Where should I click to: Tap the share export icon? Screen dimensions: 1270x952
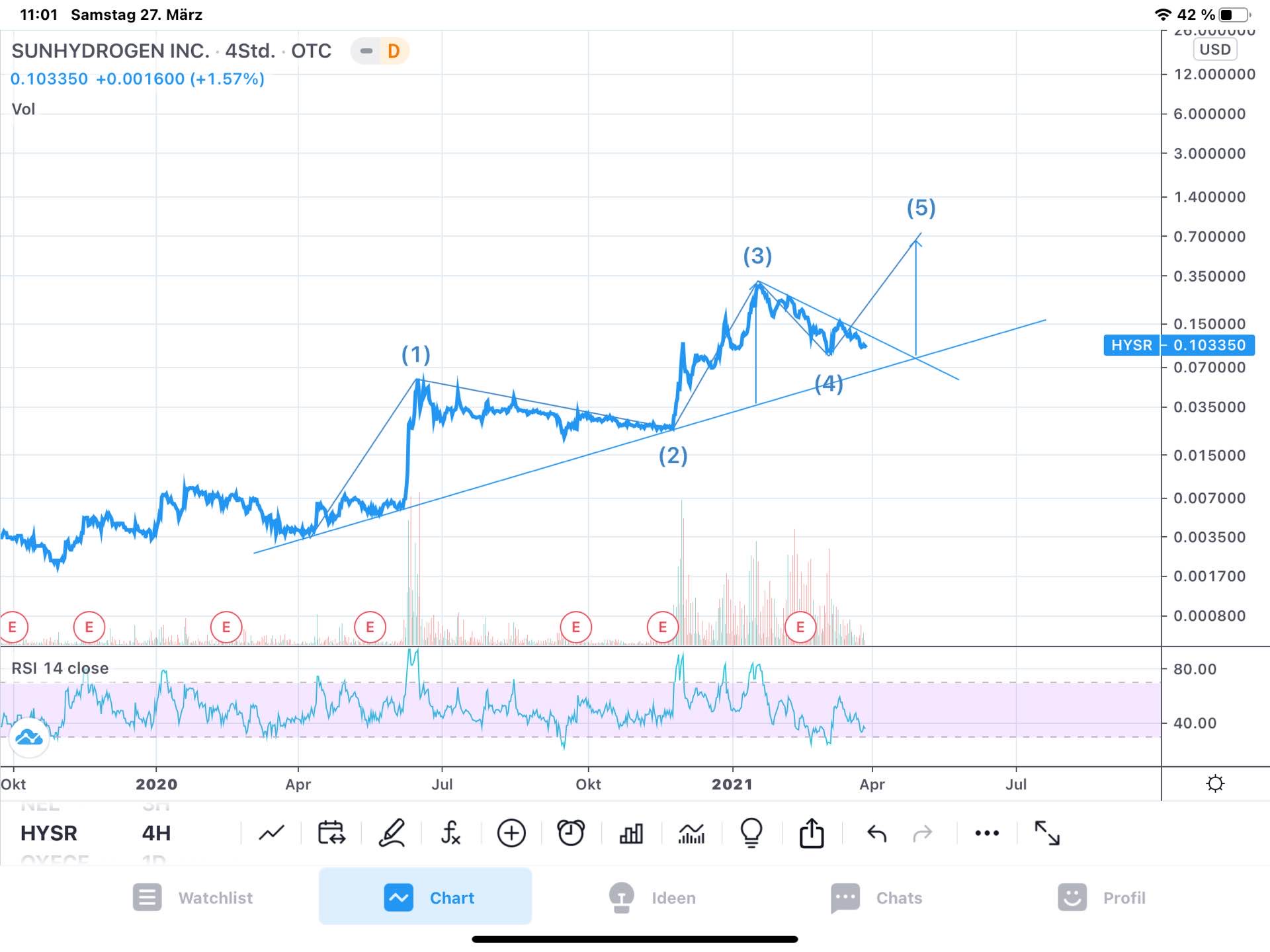point(812,833)
